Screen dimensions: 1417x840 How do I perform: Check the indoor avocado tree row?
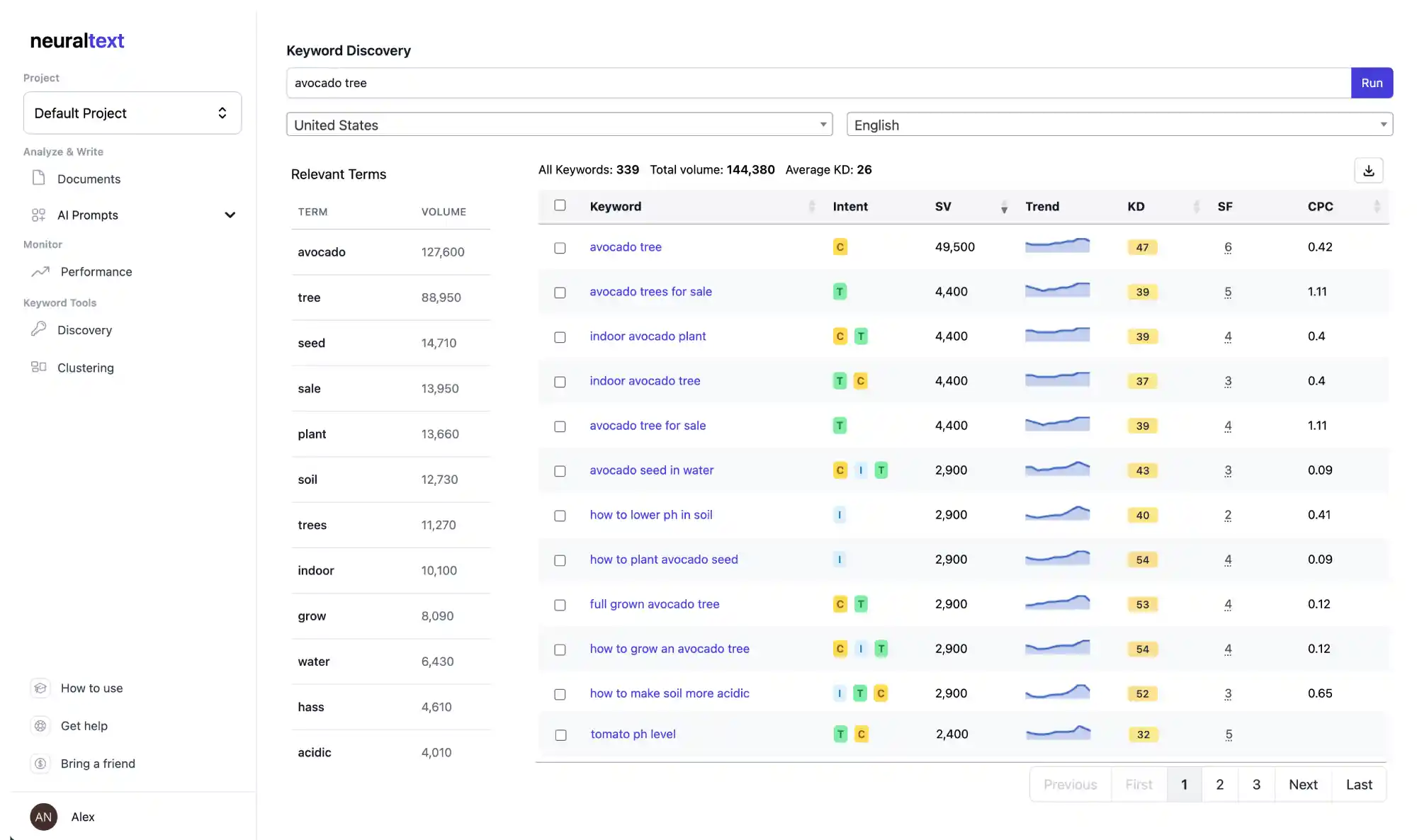pyautogui.click(x=560, y=381)
